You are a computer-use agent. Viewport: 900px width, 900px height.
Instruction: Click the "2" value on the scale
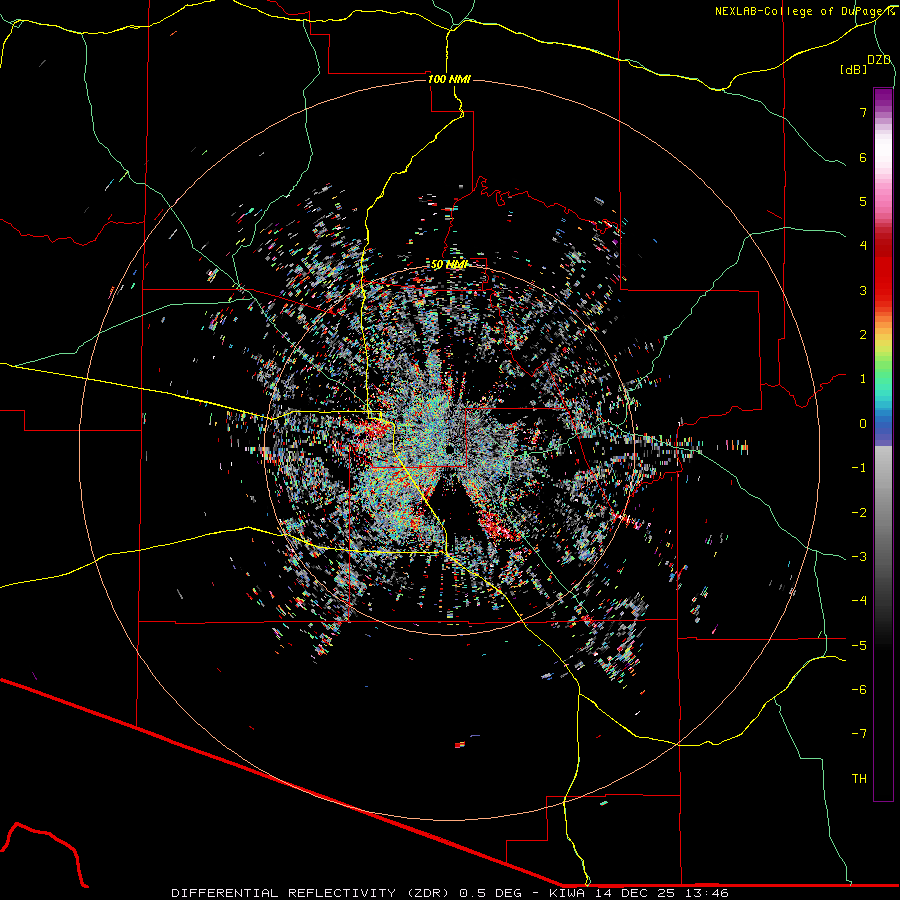863,335
